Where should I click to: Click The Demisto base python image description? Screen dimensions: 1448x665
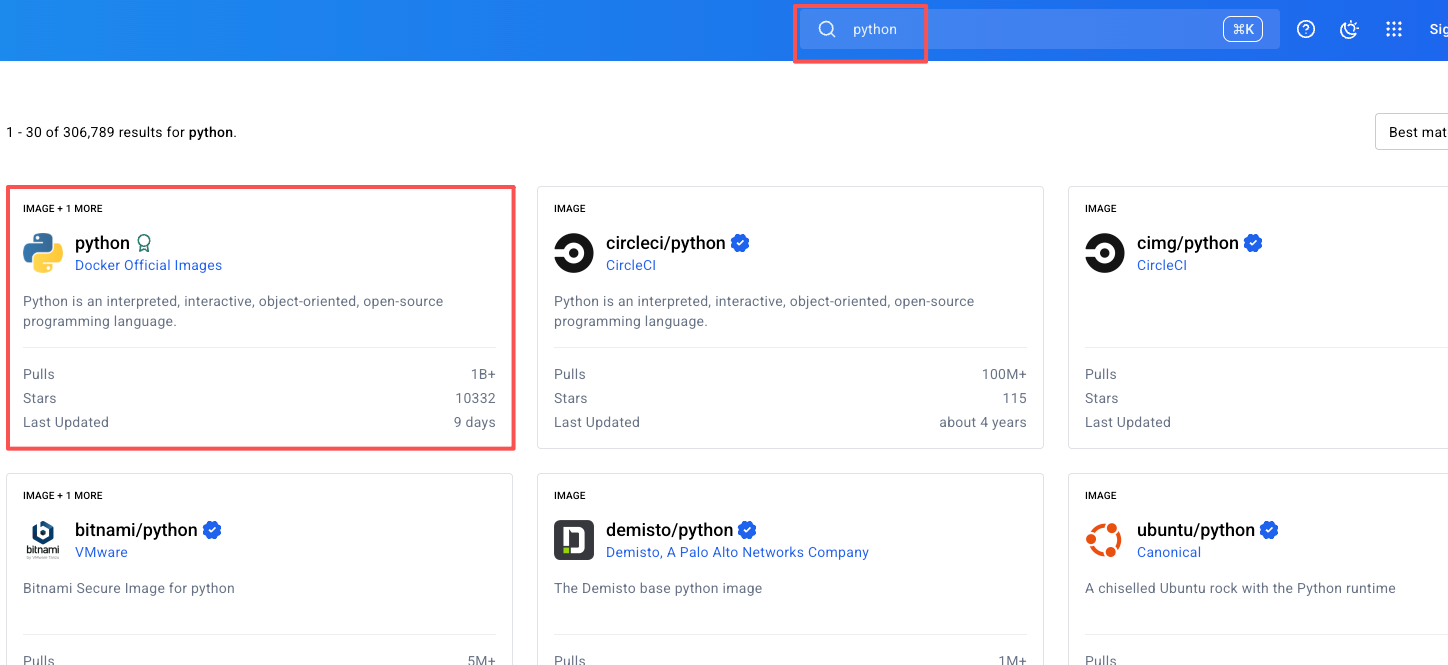click(x=658, y=588)
